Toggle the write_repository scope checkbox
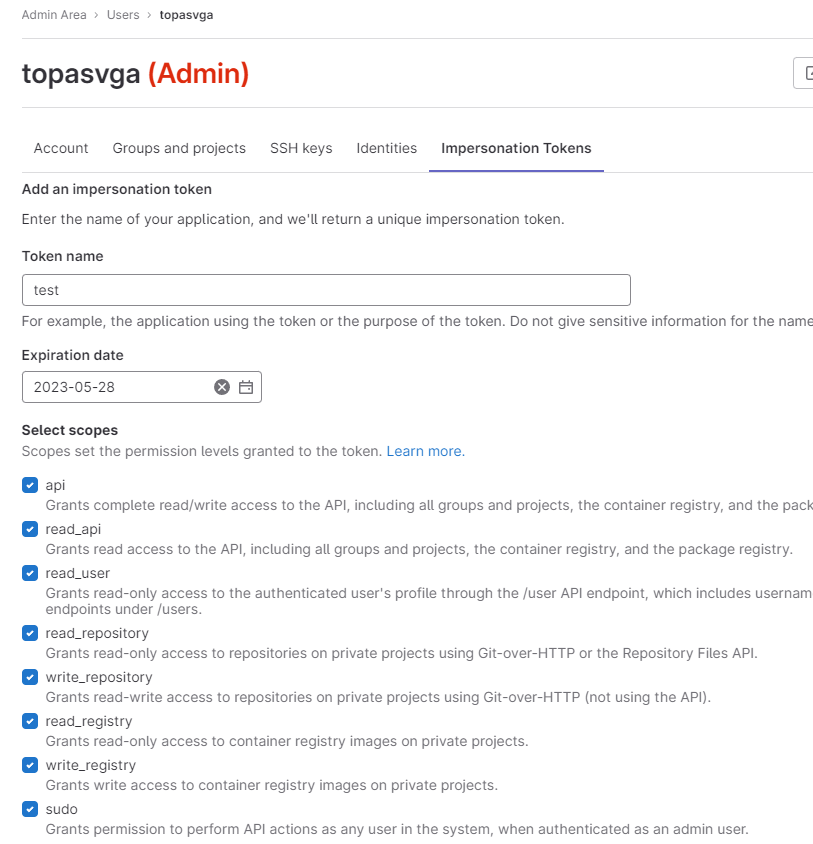The width and height of the screenshot is (813, 844). tap(30, 677)
